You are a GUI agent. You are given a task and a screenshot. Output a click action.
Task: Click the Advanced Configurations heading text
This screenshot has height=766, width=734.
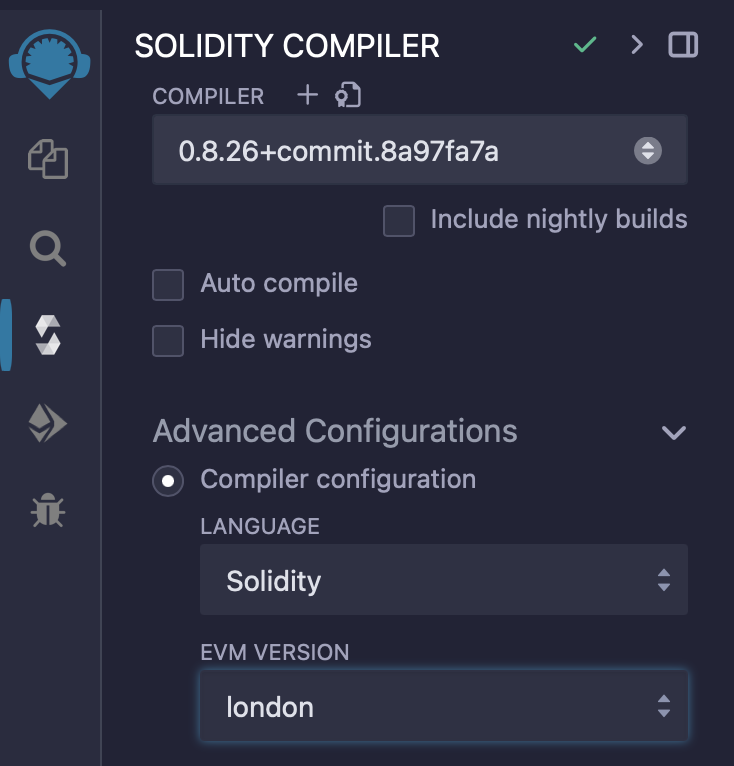[x=335, y=431]
